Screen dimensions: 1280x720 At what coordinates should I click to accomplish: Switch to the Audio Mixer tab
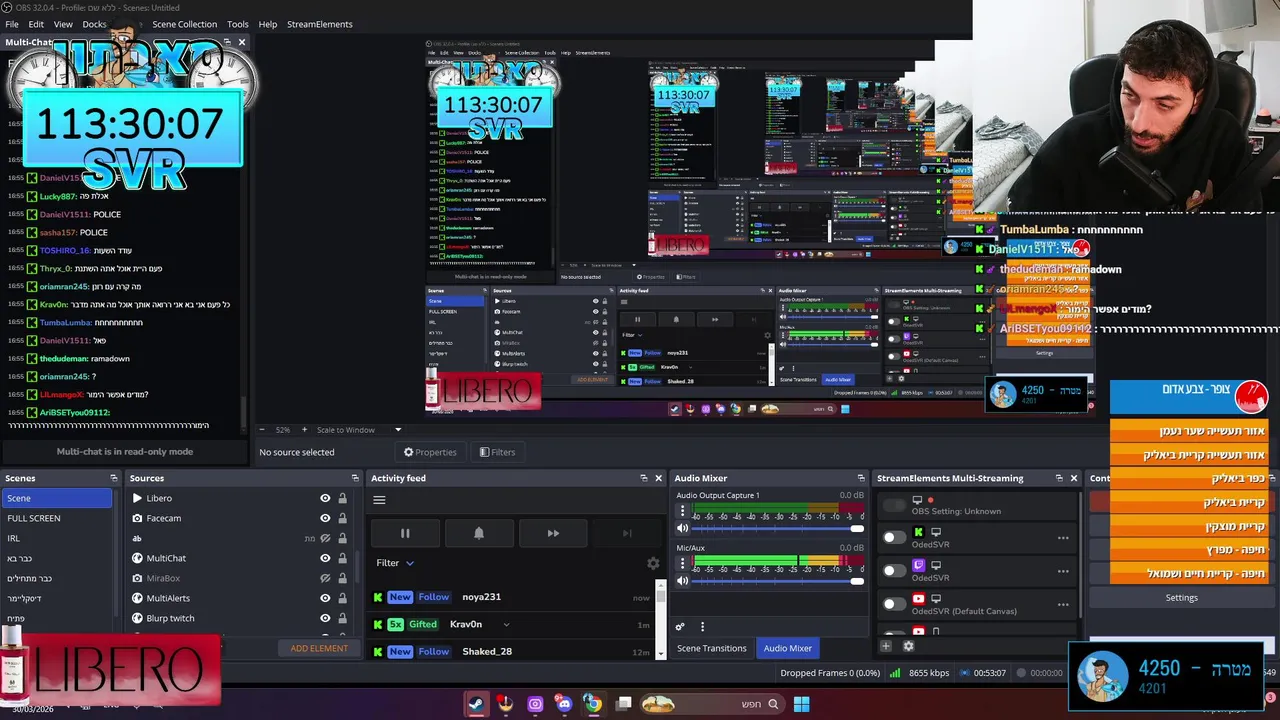[x=788, y=648]
